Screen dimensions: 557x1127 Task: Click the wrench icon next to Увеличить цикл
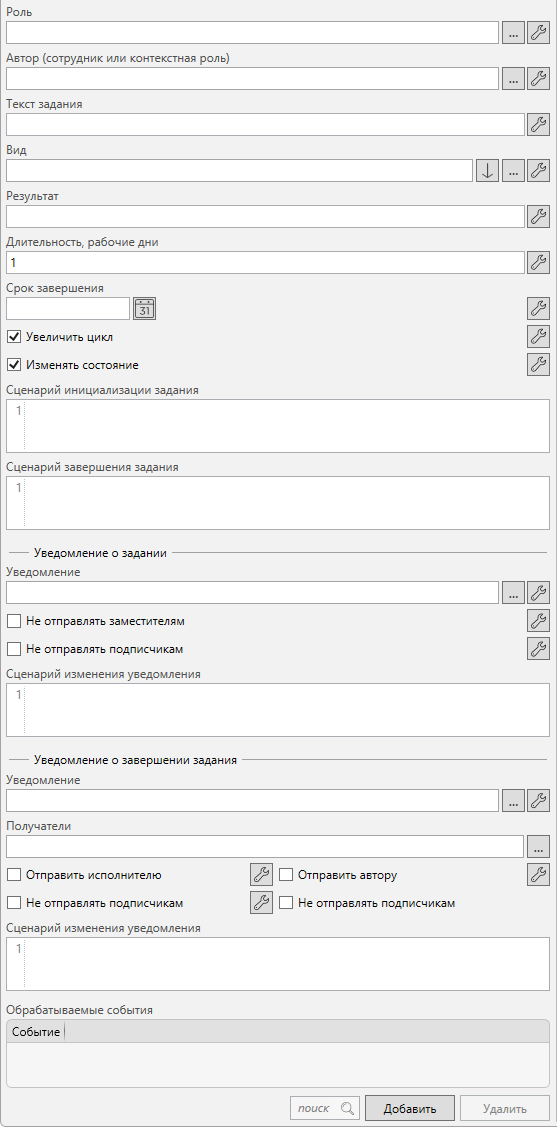click(538, 336)
